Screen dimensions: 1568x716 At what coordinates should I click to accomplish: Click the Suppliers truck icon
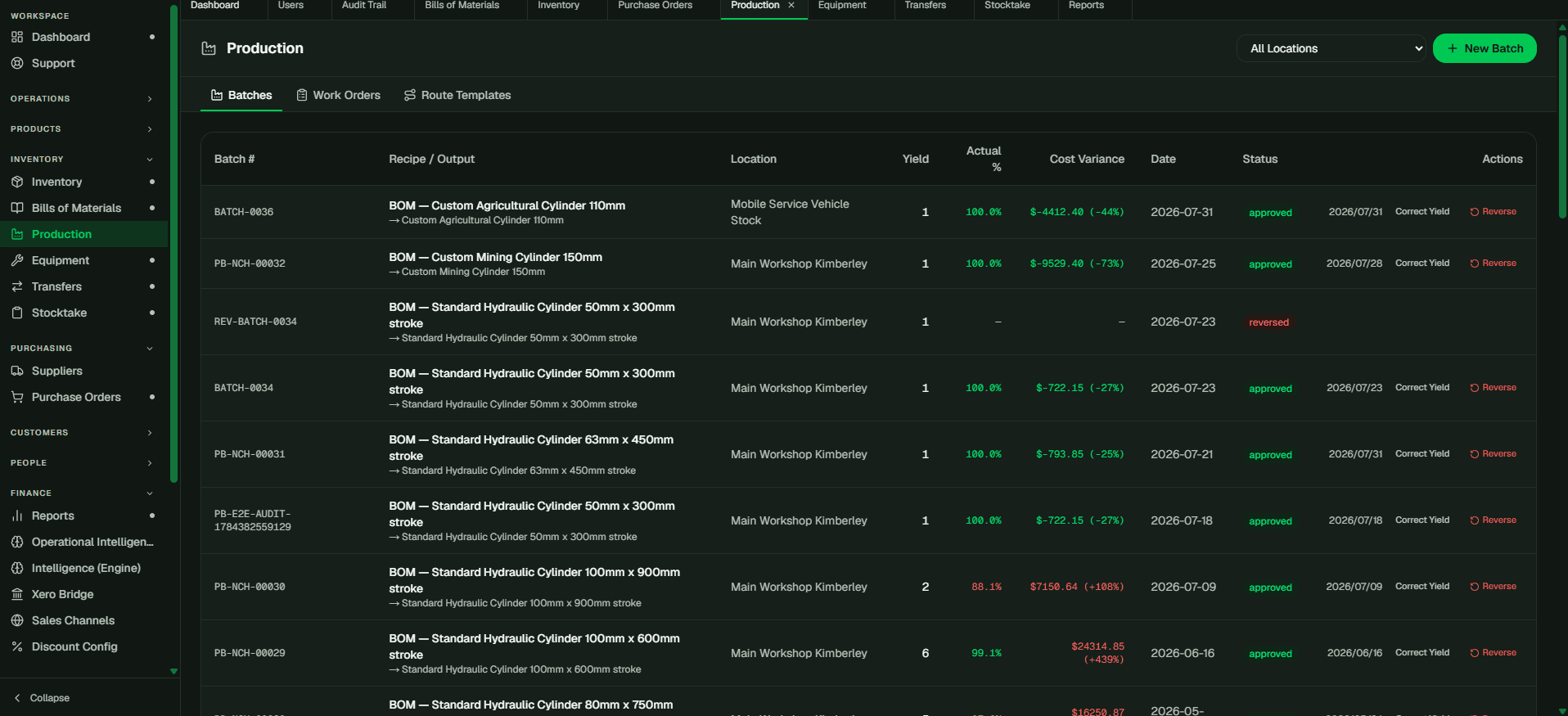coord(17,371)
